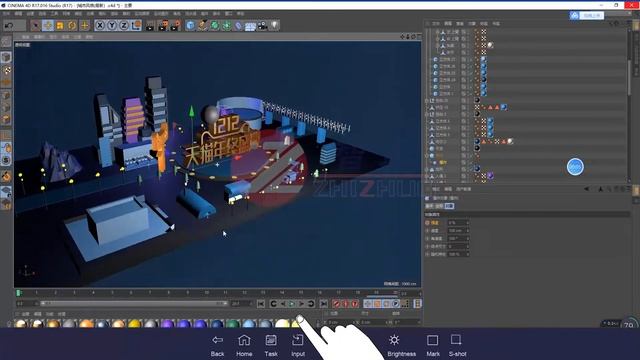Screen dimensions: 640x360
Task: Click blue material tag beside two triangle tags
Action: 504,107
